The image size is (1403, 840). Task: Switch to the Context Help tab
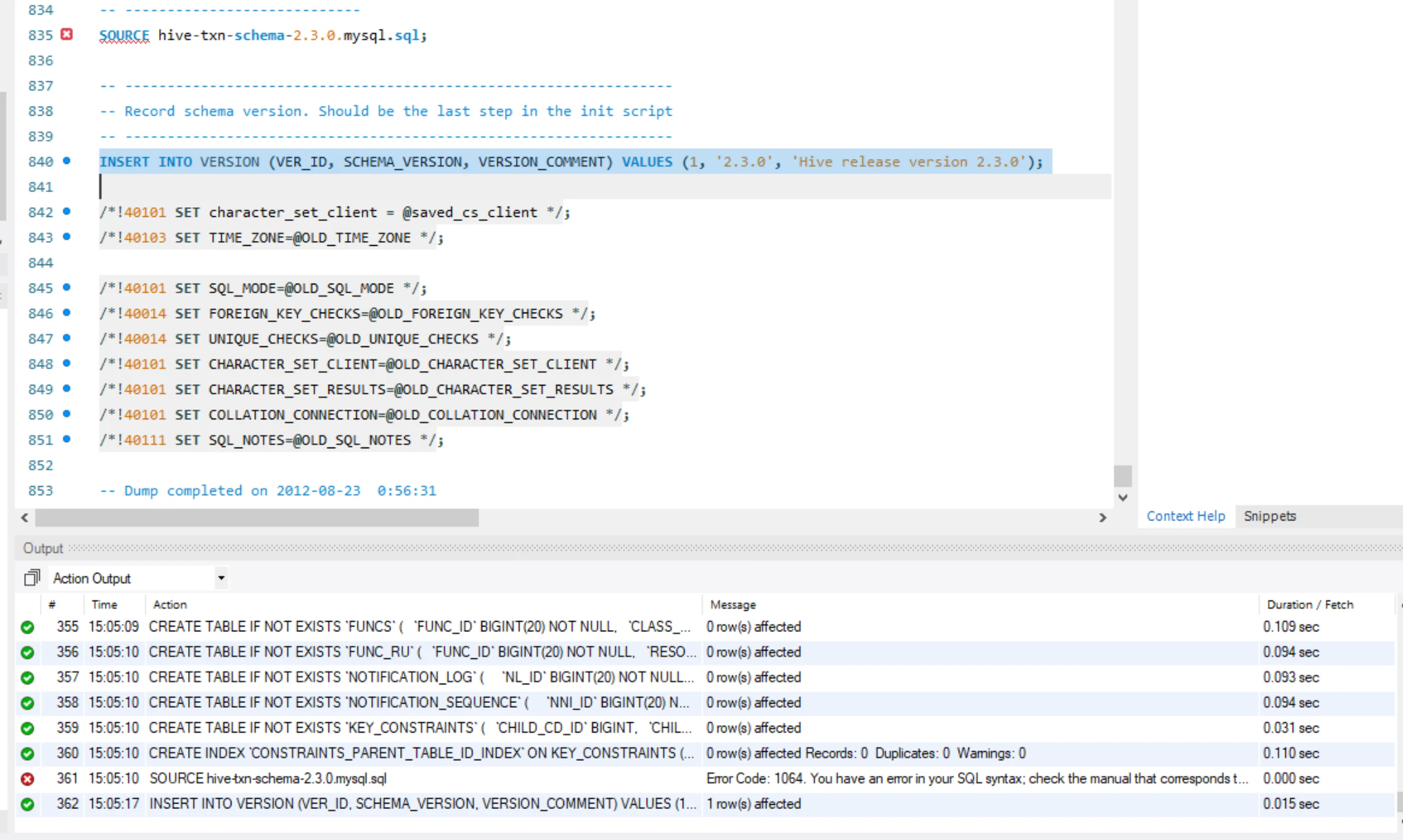1185,516
